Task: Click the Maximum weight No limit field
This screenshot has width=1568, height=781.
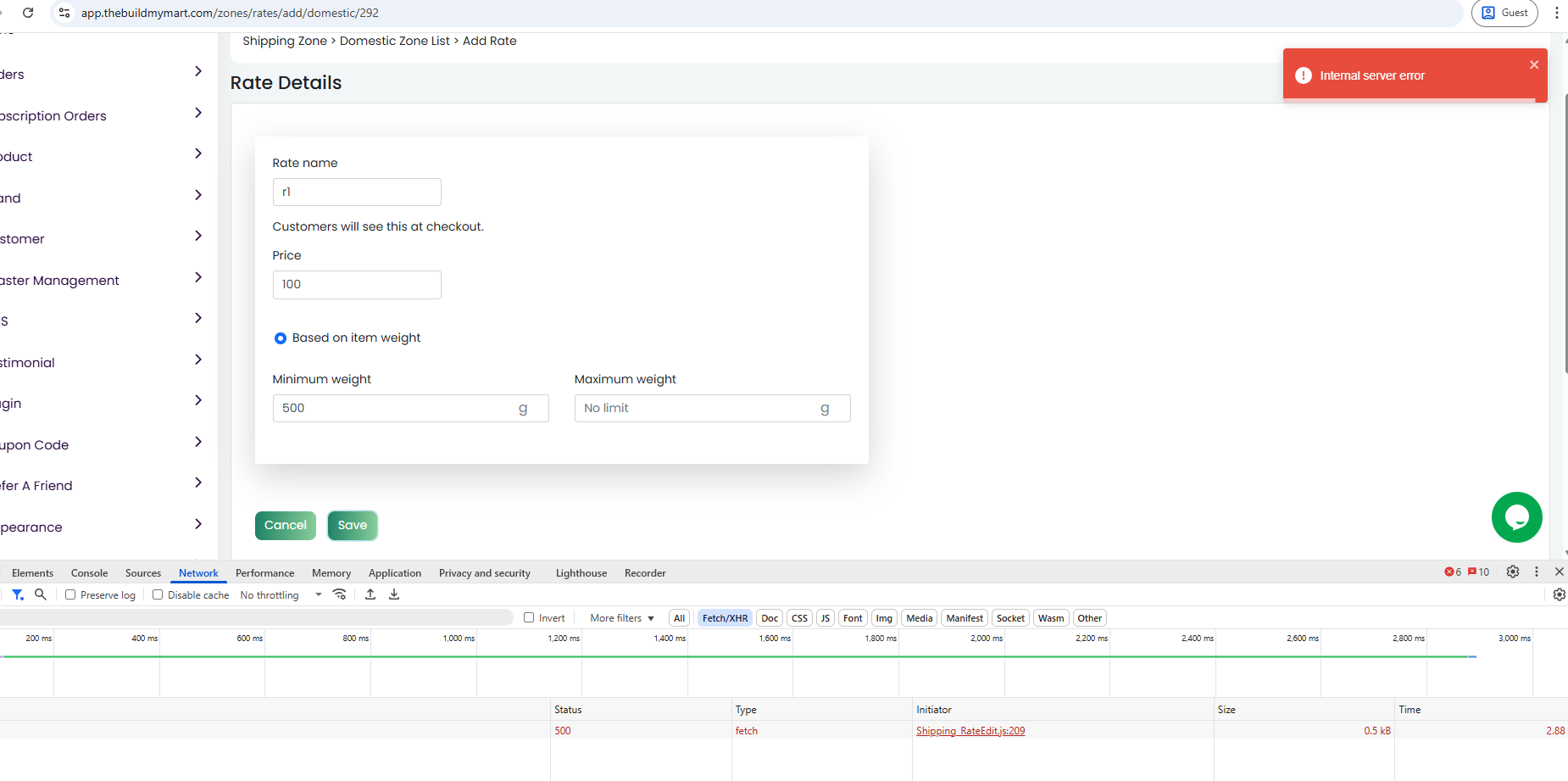Action: coord(712,408)
